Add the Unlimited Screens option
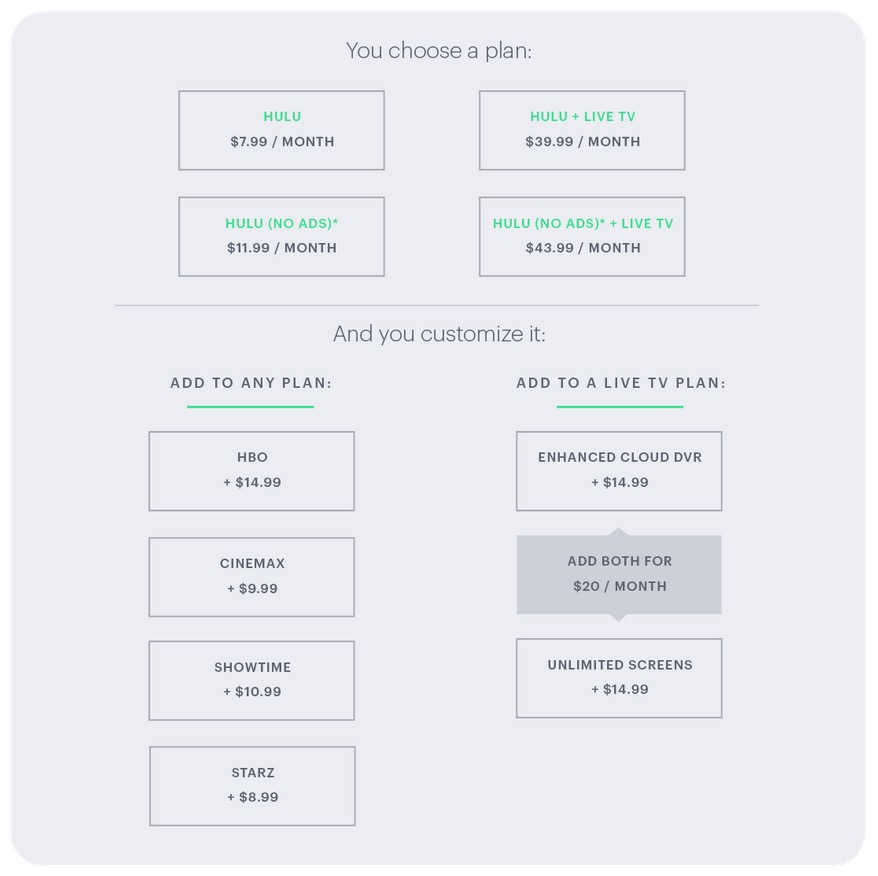878x876 pixels. pyautogui.click(x=619, y=678)
